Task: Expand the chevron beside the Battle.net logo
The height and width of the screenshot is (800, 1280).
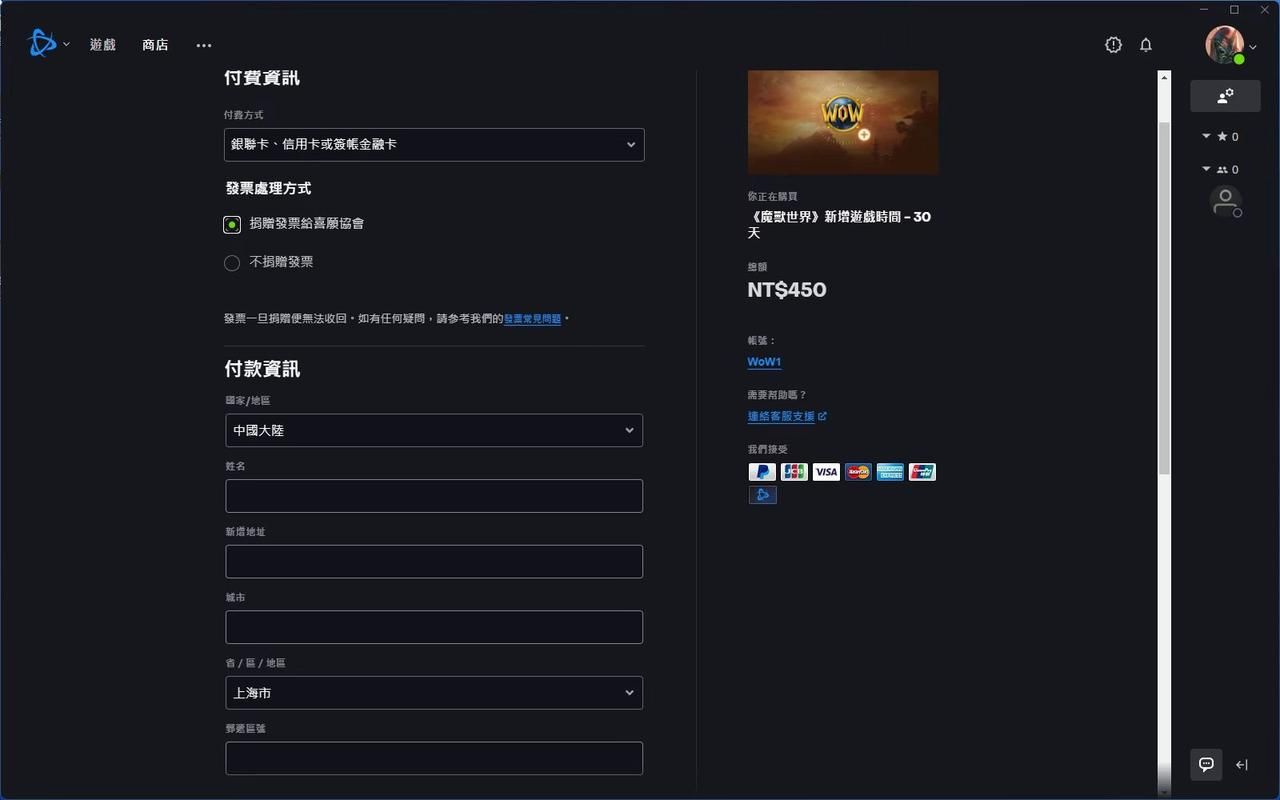Action: click(x=66, y=45)
